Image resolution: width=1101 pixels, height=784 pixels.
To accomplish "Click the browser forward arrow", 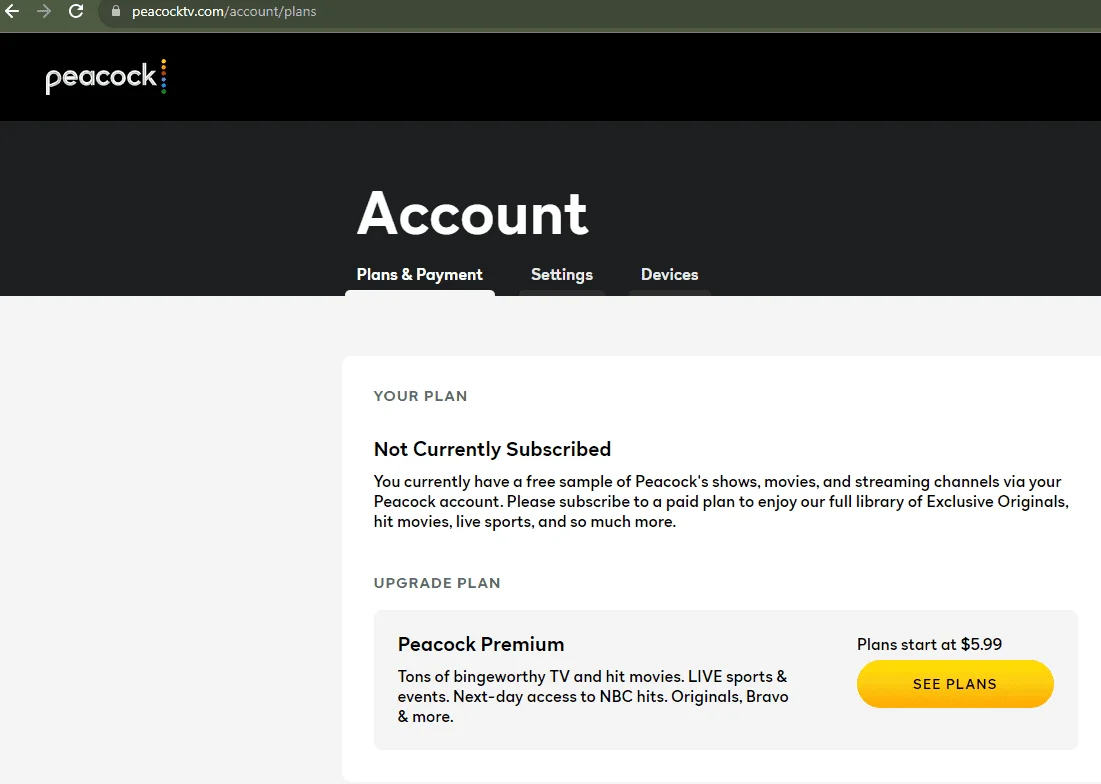I will (44, 11).
